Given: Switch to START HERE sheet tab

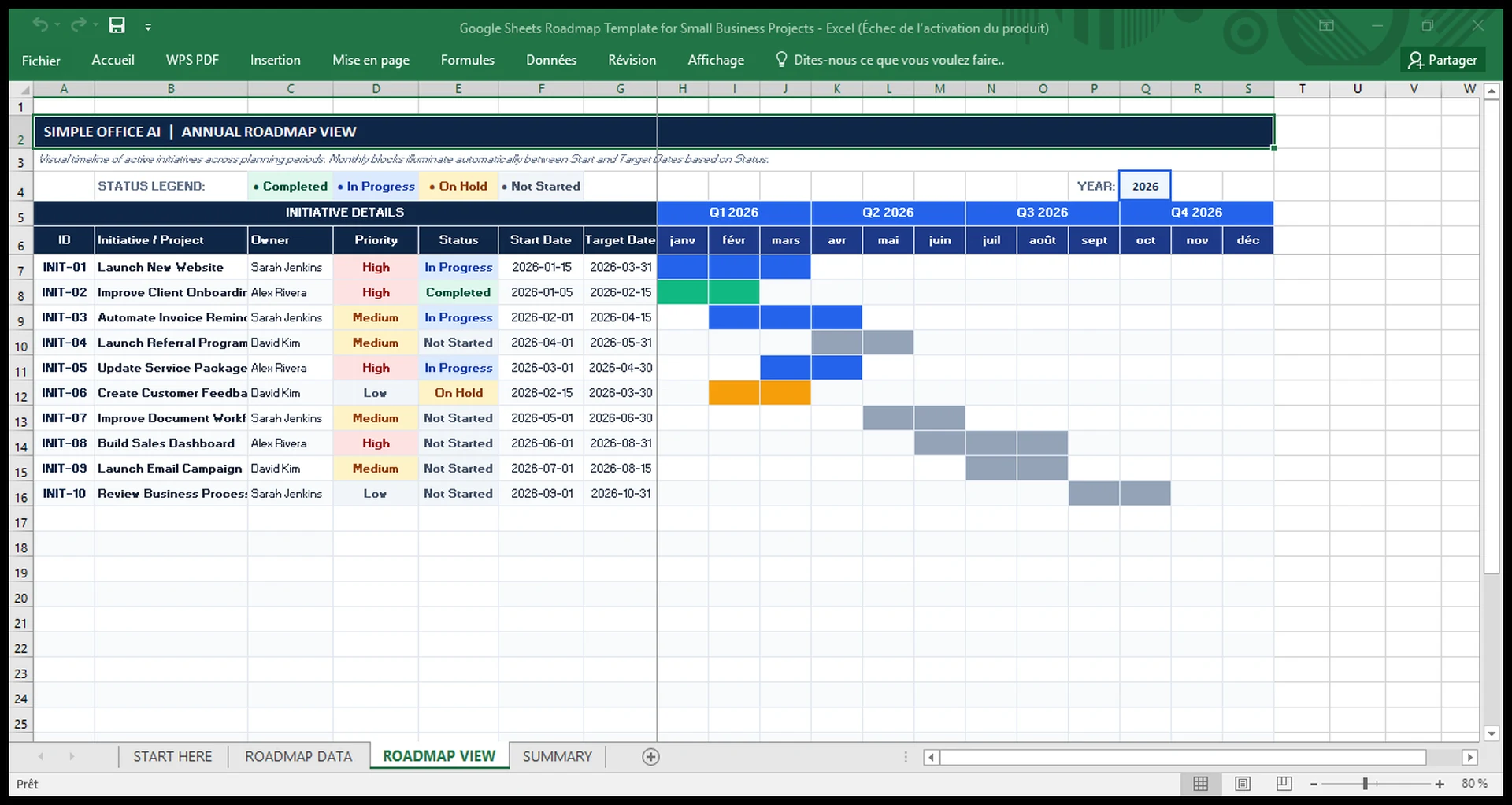Looking at the screenshot, I should pyautogui.click(x=172, y=756).
